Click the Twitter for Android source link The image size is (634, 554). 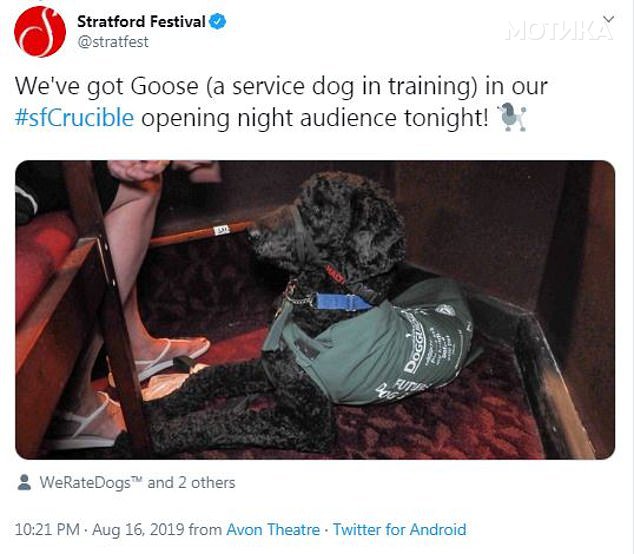[399, 529]
